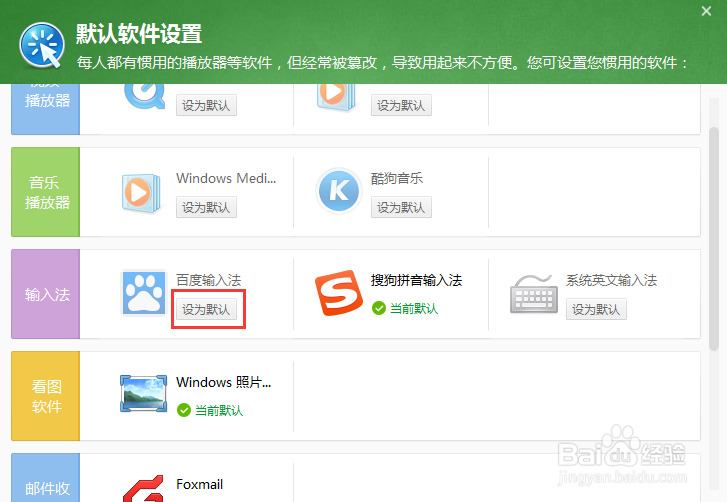Click 当前默认 status under 搜狗拼音输入法
727x502 pixels.
405,308
